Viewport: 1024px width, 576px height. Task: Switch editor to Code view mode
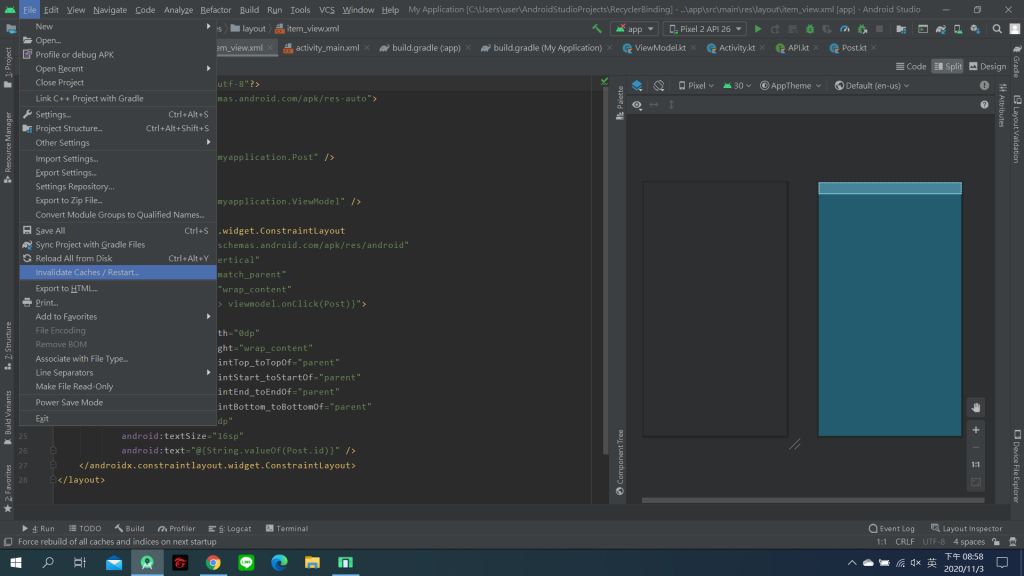click(911, 67)
